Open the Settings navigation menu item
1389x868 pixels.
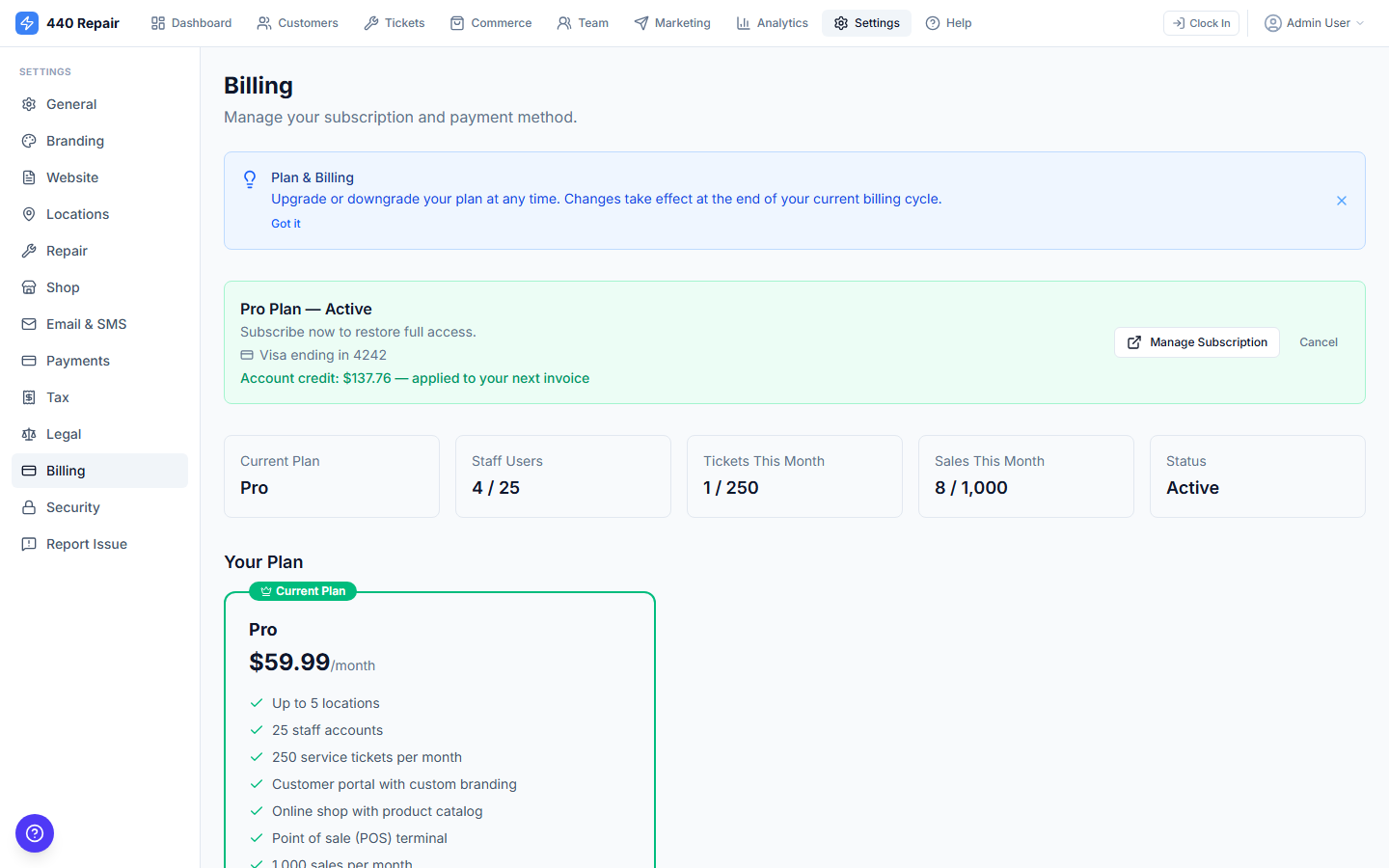click(x=866, y=22)
